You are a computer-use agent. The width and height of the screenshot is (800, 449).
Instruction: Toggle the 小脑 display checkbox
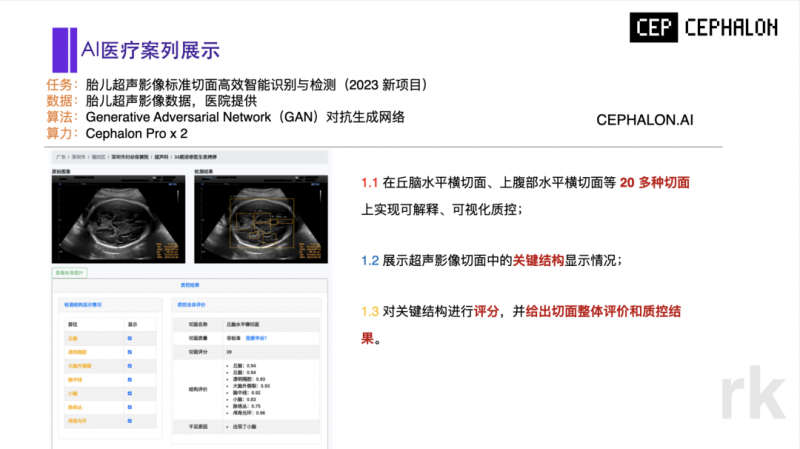tap(130, 393)
